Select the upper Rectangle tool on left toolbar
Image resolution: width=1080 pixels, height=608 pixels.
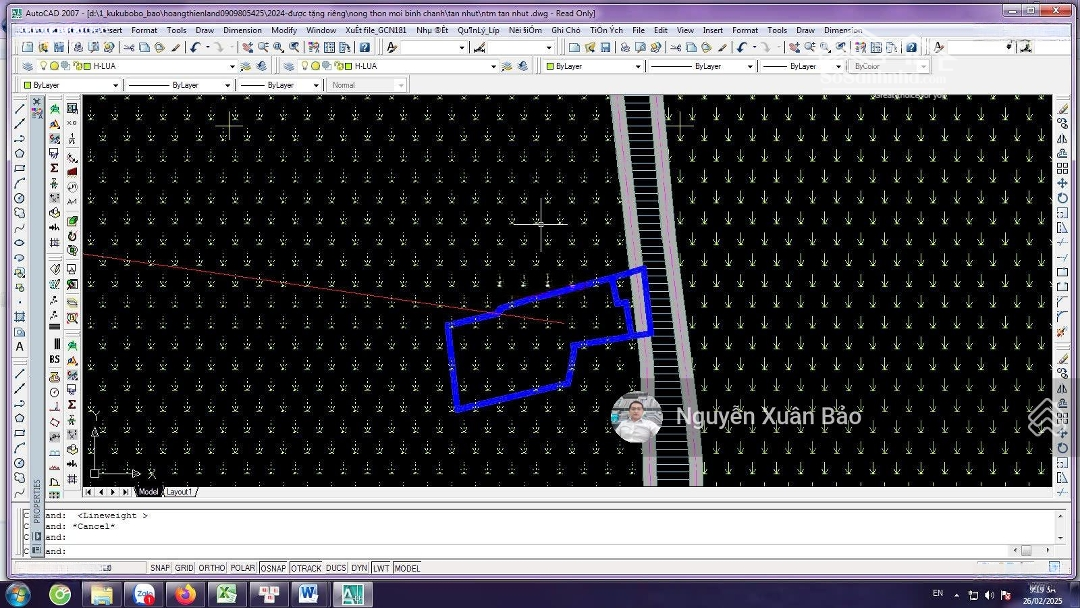pyautogui.click(x=19, y=168)
